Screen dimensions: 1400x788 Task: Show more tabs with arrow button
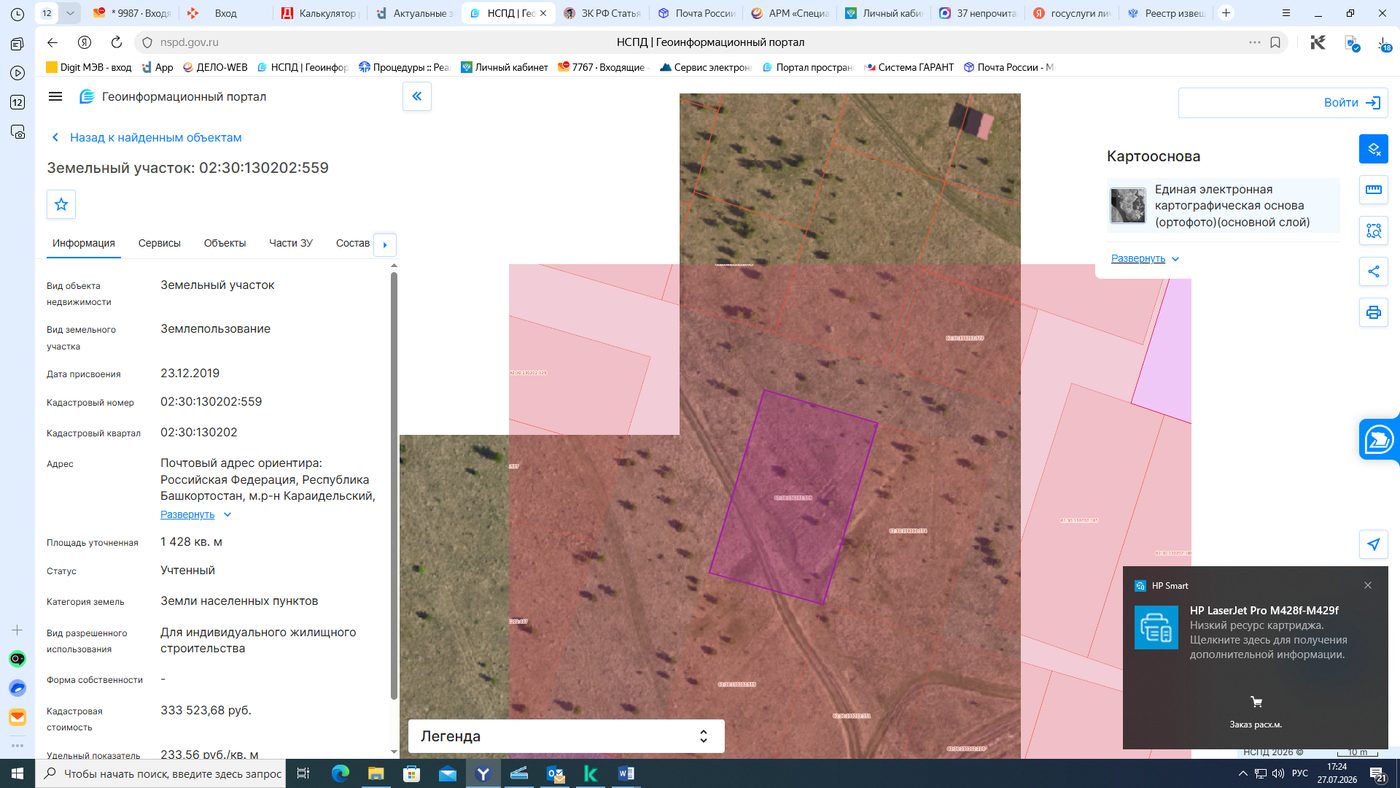pyautogui.click(x=385, y=244)
